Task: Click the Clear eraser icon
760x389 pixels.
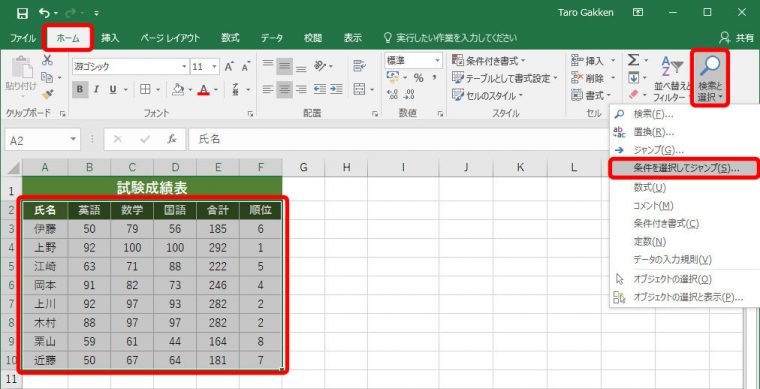Action: 633,93
